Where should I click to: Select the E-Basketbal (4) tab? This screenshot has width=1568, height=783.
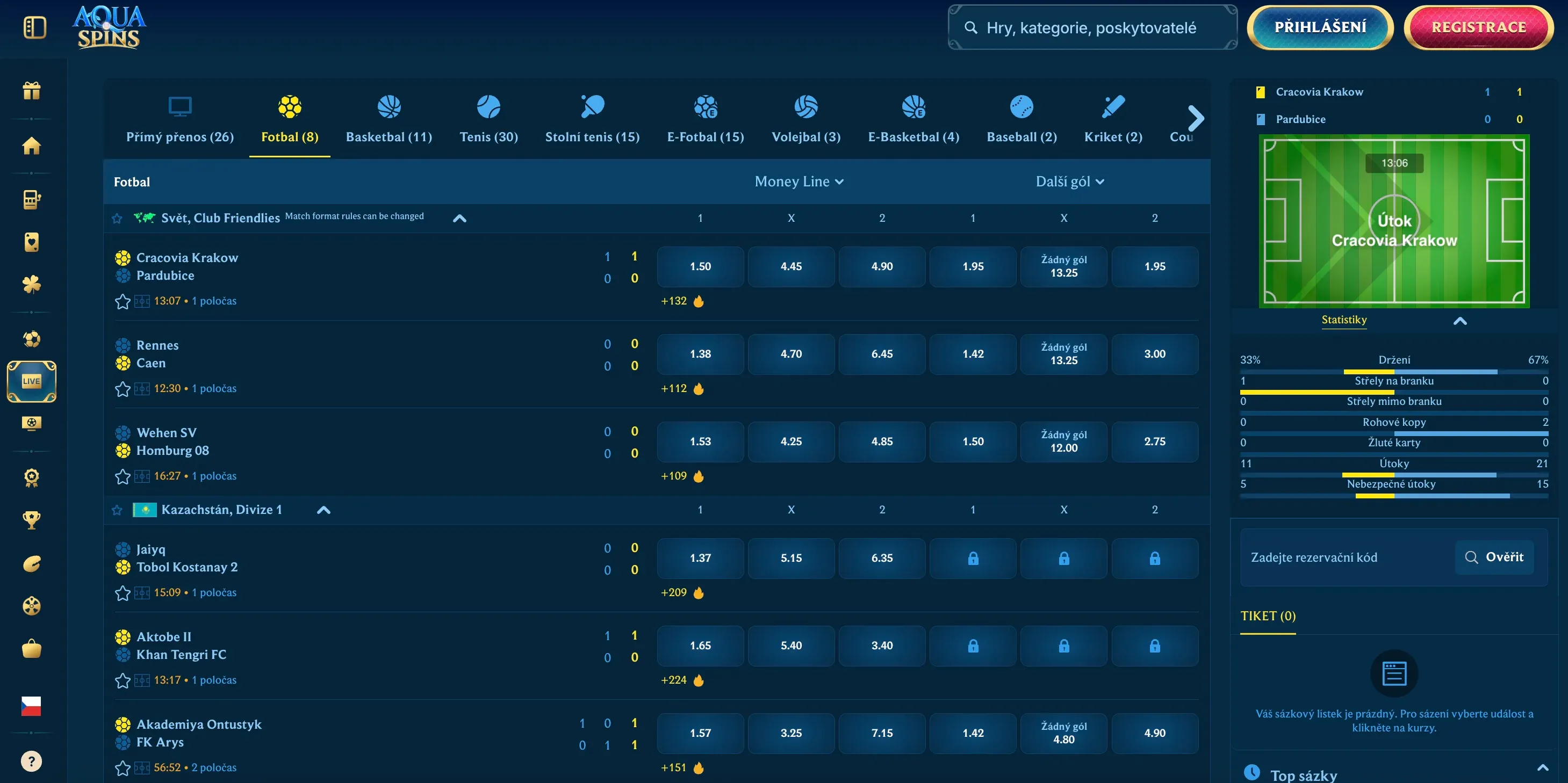click(913, 120)
